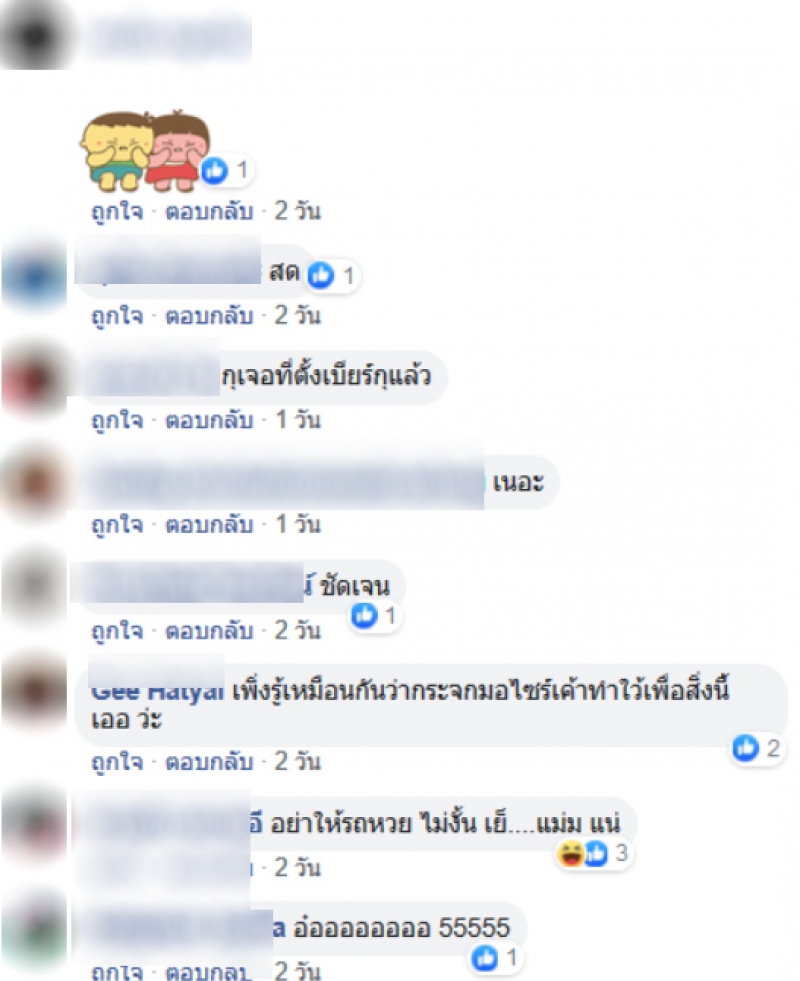Open the sticker of two laughing kids
The height and width of the screenshot is (981, 800).
(x=144, y=150)
